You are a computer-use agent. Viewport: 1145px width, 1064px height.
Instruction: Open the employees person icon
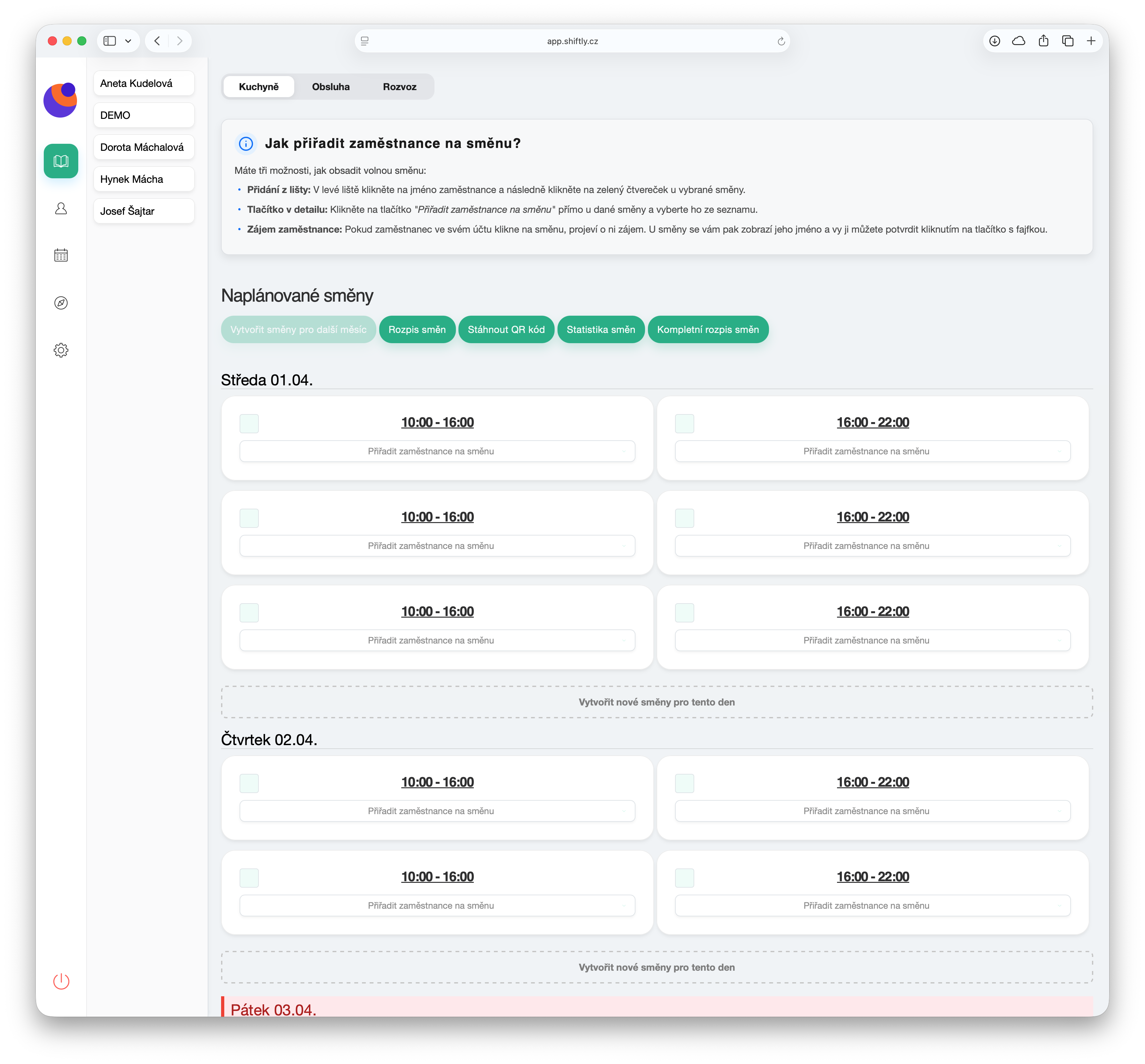pyautogui.click(x=61, y=208)
